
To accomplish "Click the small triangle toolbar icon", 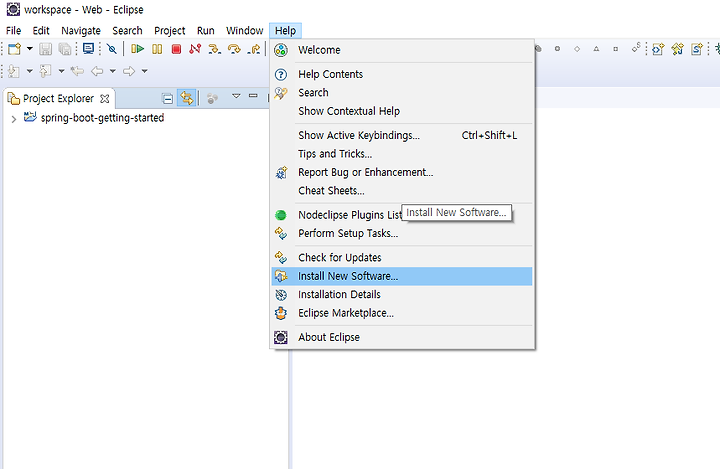I will [596, 49].
